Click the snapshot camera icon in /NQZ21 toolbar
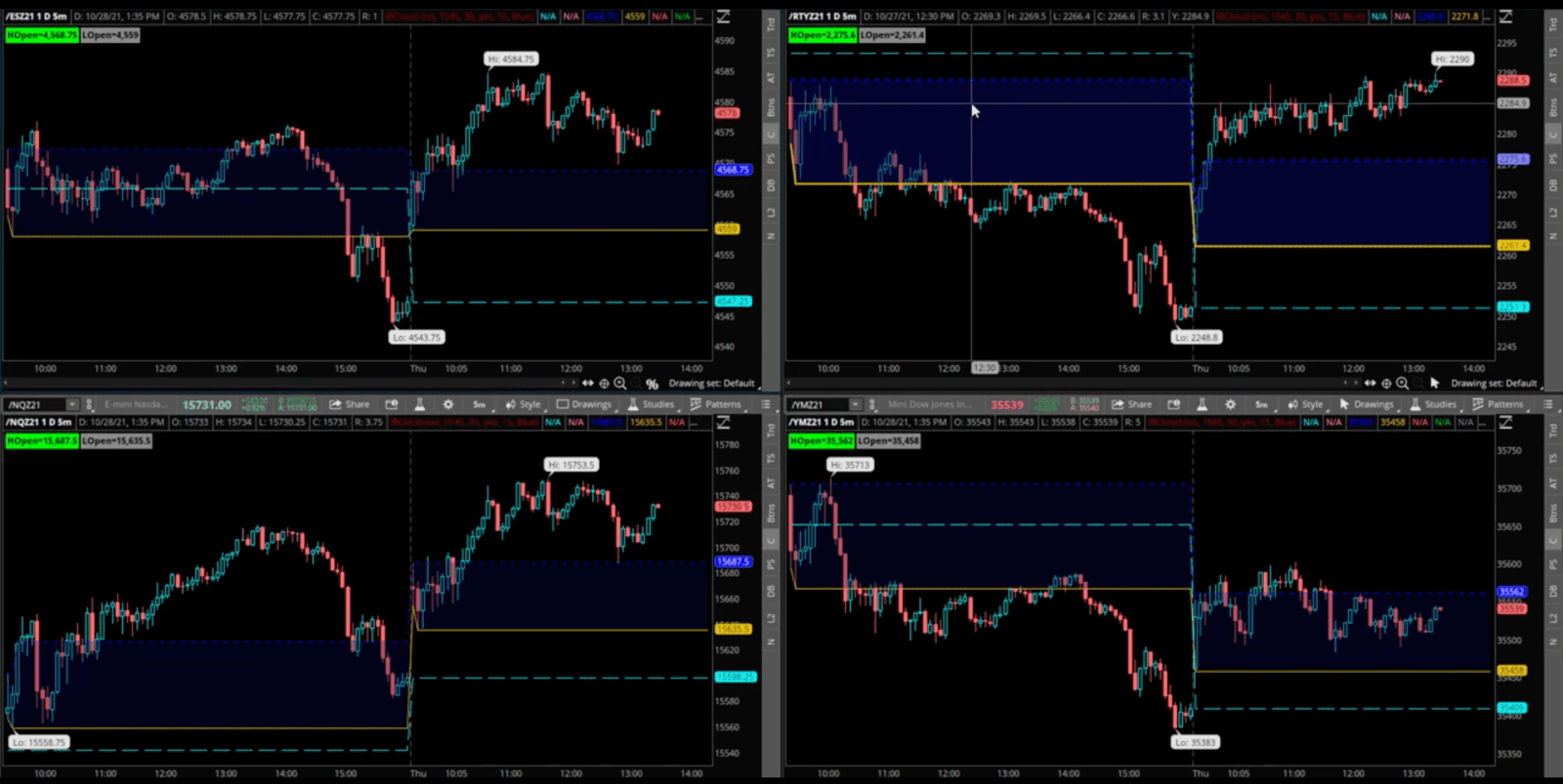1563x784 pixels. click(392, 404)
